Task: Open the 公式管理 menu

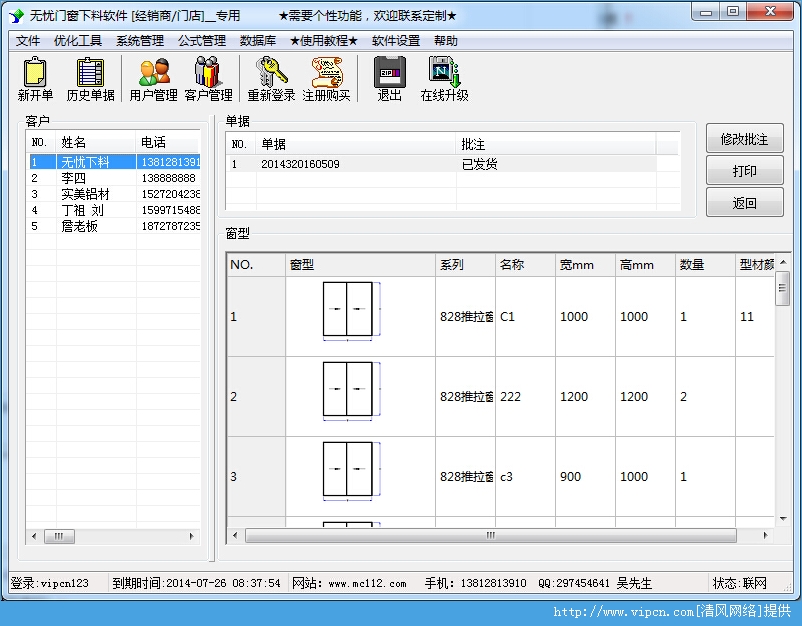Action: pyautogui.click(x=202, y=41)
